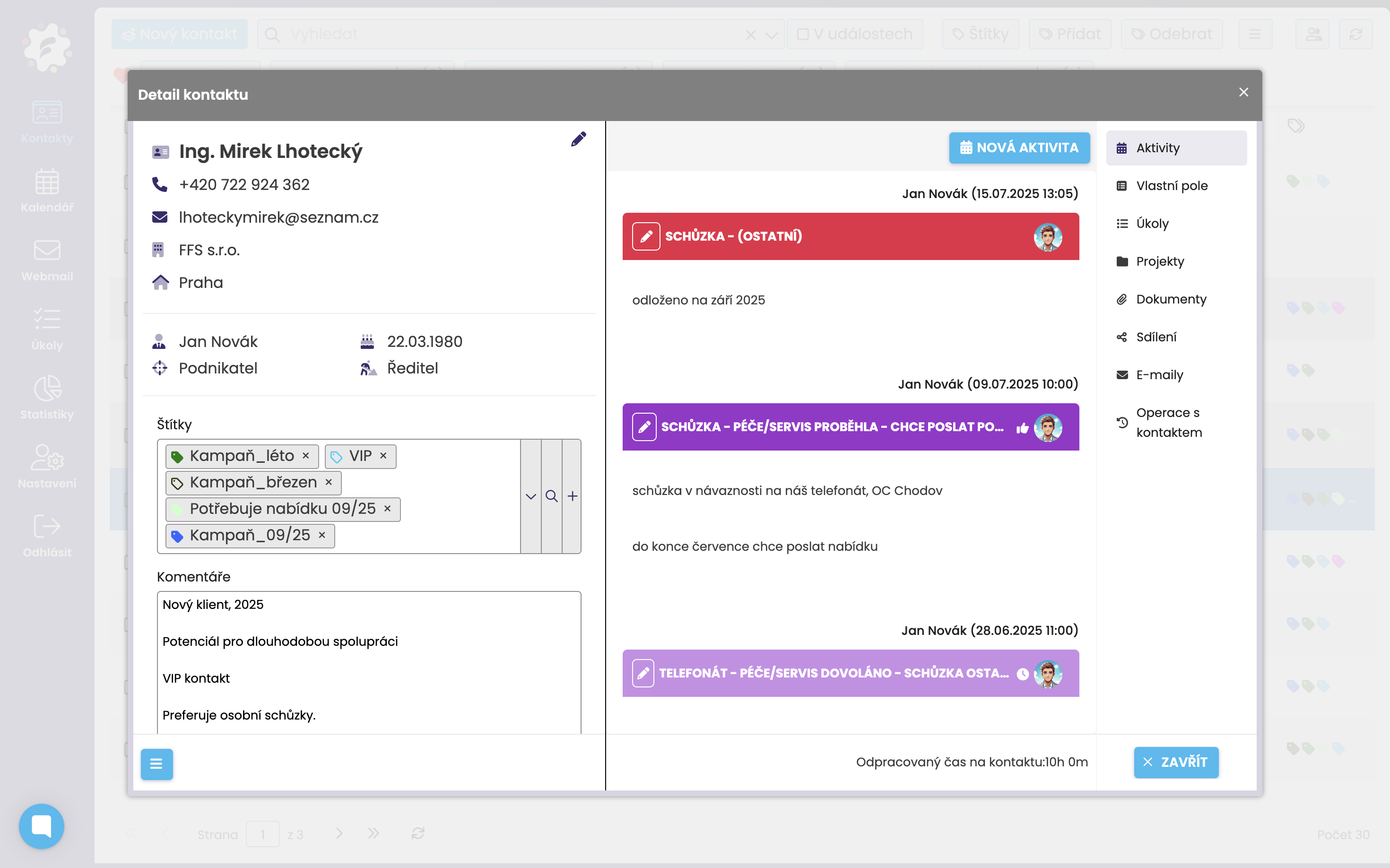Click the thumbs-up icon on purple activity
Screen dimensions: 1390x868
pyautogui.click(x=1022, y=428)
